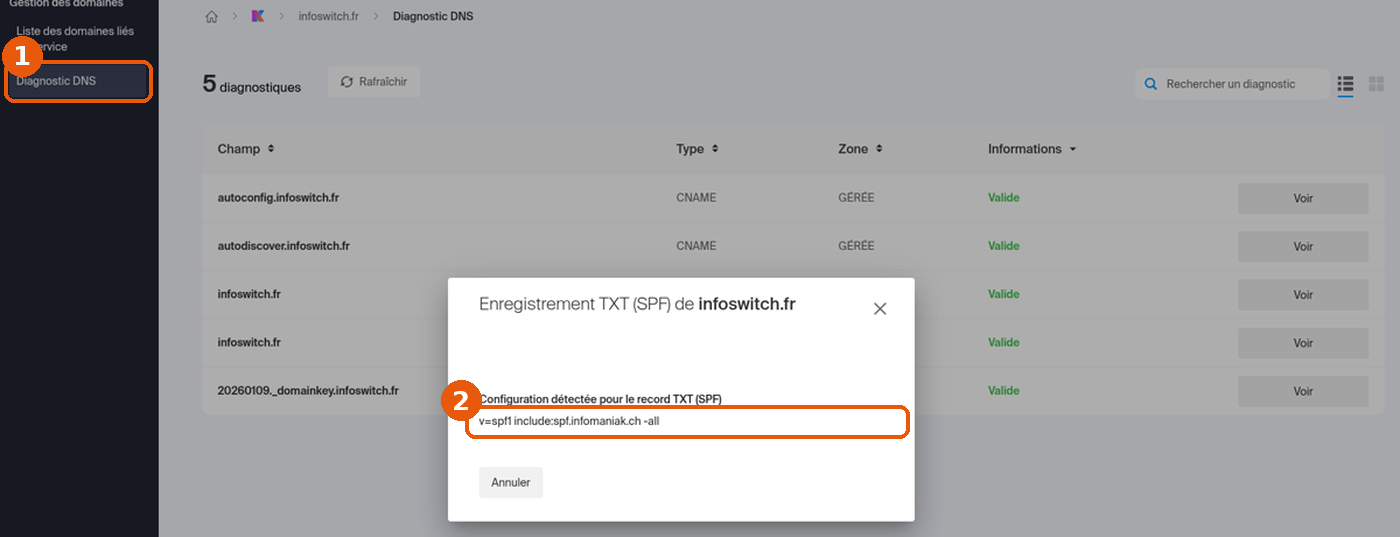The image size is (1400, 537).
Task: Click the detected SPF record value field
Action: tap(688, 422)
